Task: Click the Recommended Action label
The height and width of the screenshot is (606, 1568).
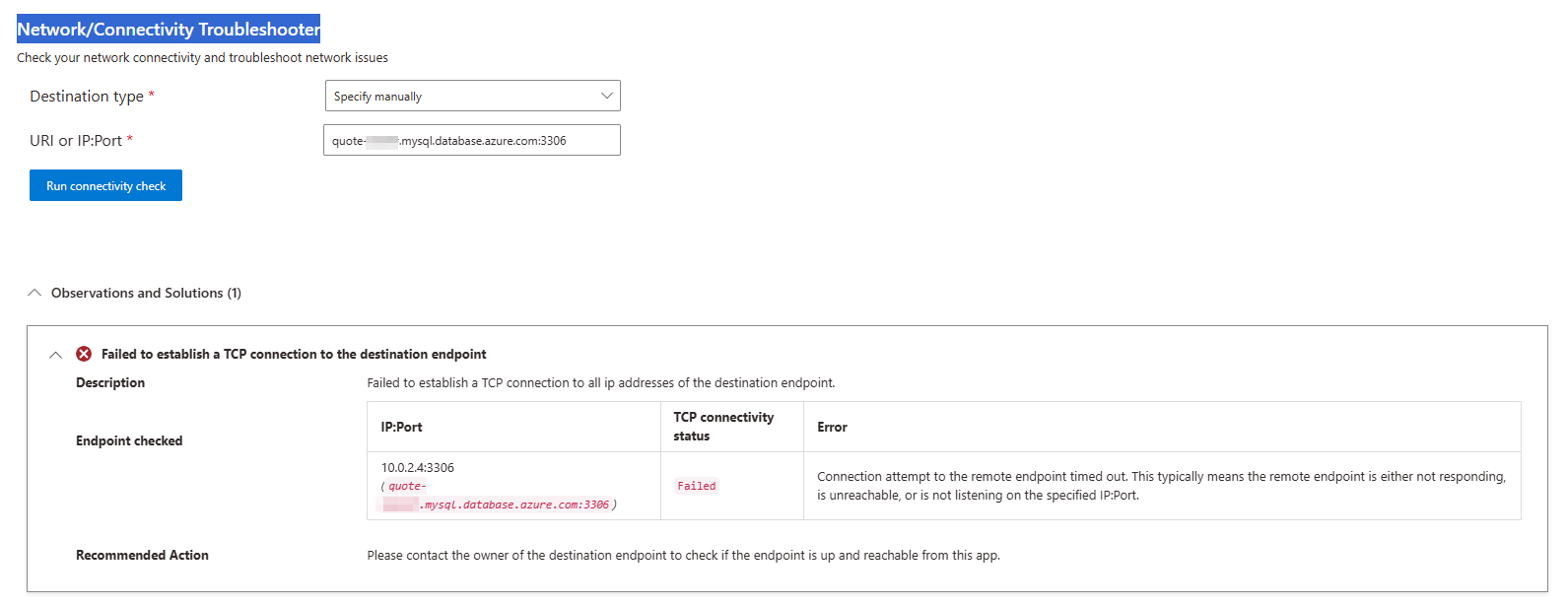Action: point(142,555)
